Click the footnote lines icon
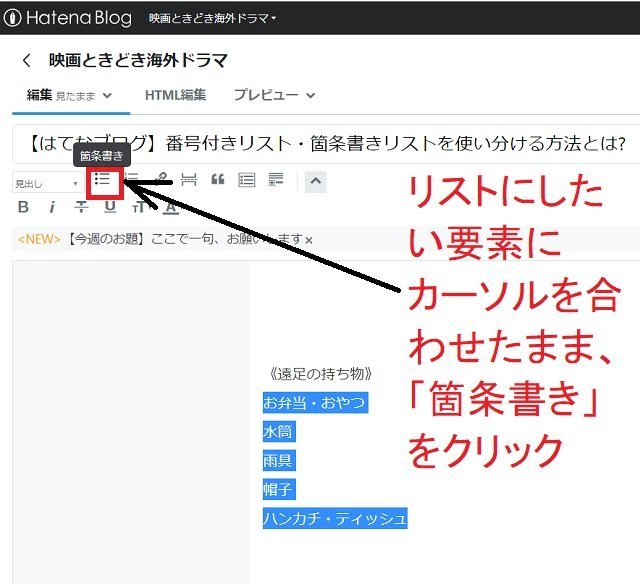Screen dimensions: 640x584 (x=276, y=179)
